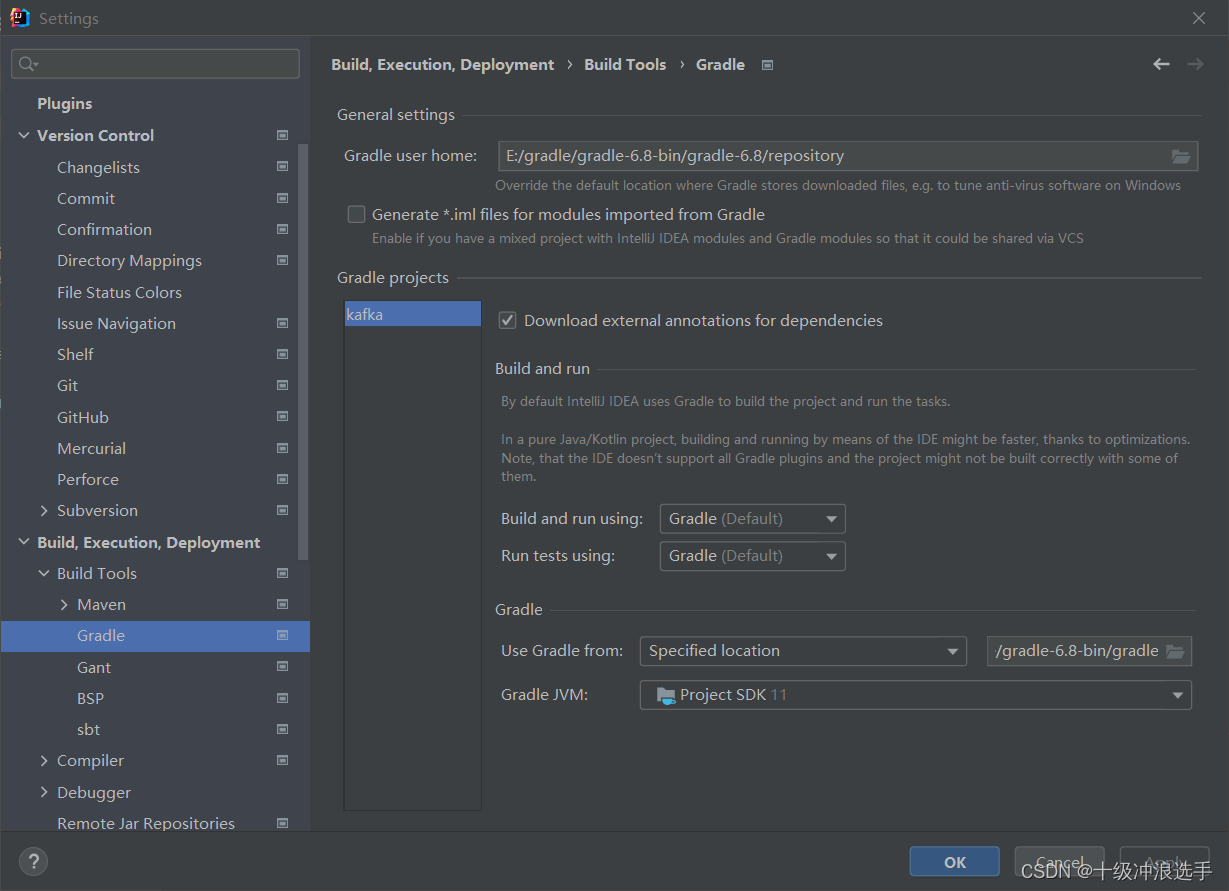This screenshot has width=1229, height=891.
Task: Open Use Gradle from dropdown
Action: click(803, 651)
